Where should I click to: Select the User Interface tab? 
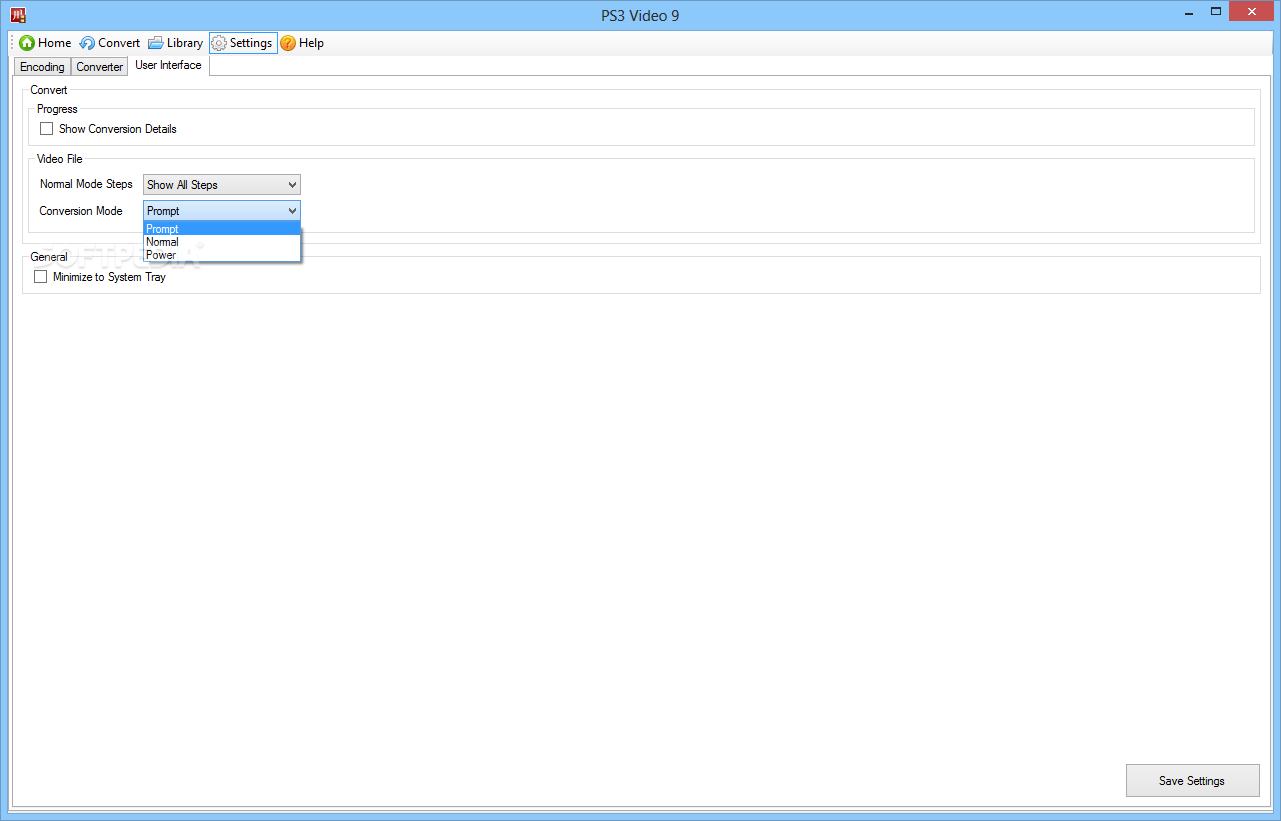(168, 65)
